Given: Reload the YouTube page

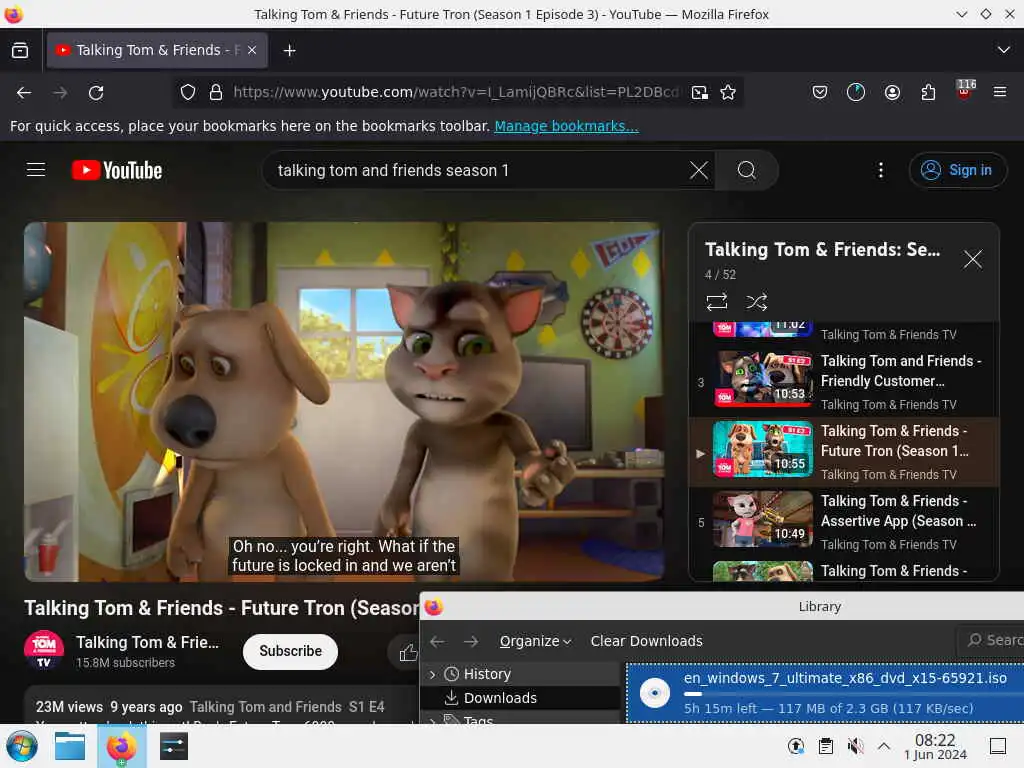Looking at the screenshot, I should 96,93.
